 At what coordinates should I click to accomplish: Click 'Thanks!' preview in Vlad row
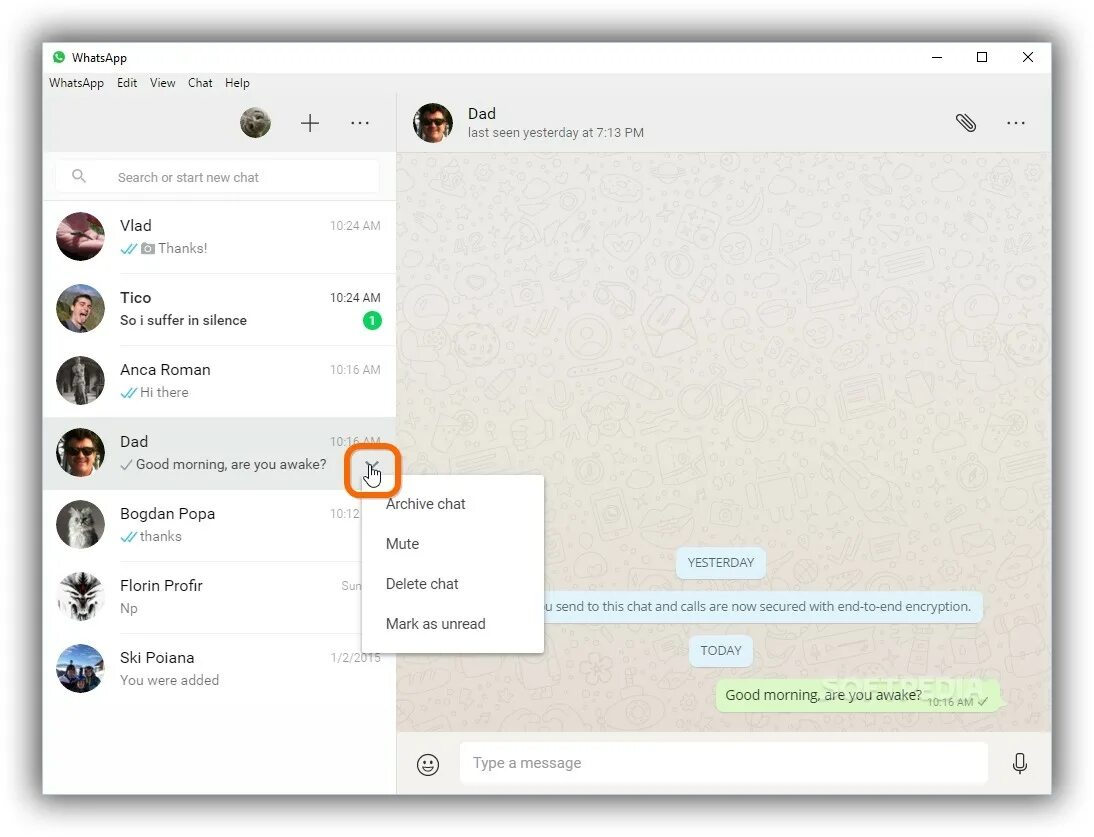183,248
